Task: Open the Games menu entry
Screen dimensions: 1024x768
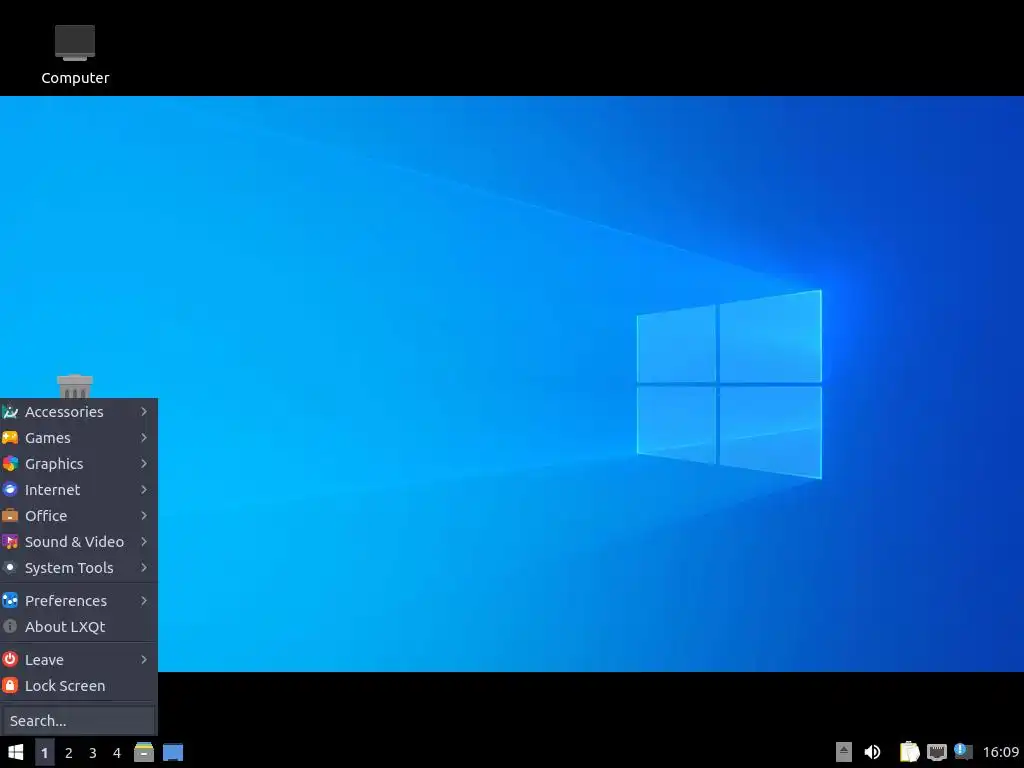Action: click(x=78, y=438)
